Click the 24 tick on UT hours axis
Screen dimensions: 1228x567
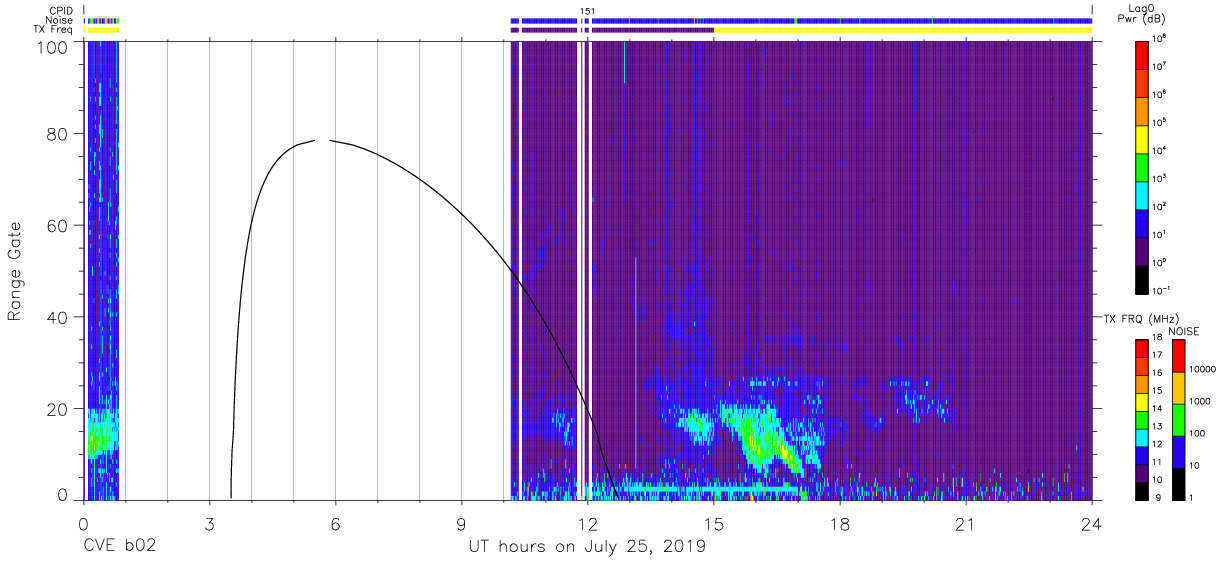point(1092,523)
